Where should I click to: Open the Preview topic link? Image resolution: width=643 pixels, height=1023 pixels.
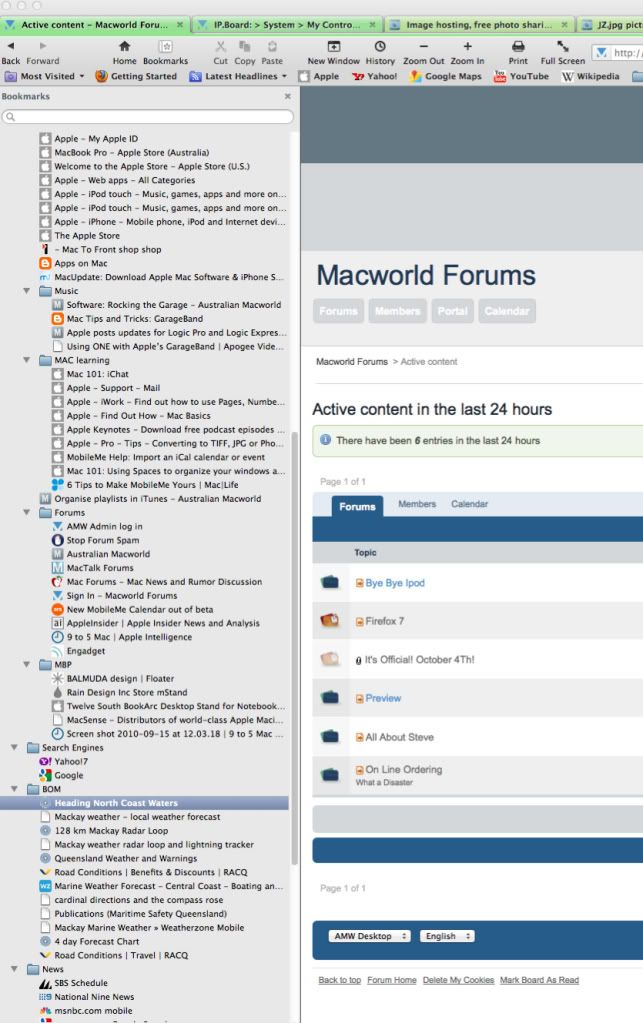tap(383, 698)
